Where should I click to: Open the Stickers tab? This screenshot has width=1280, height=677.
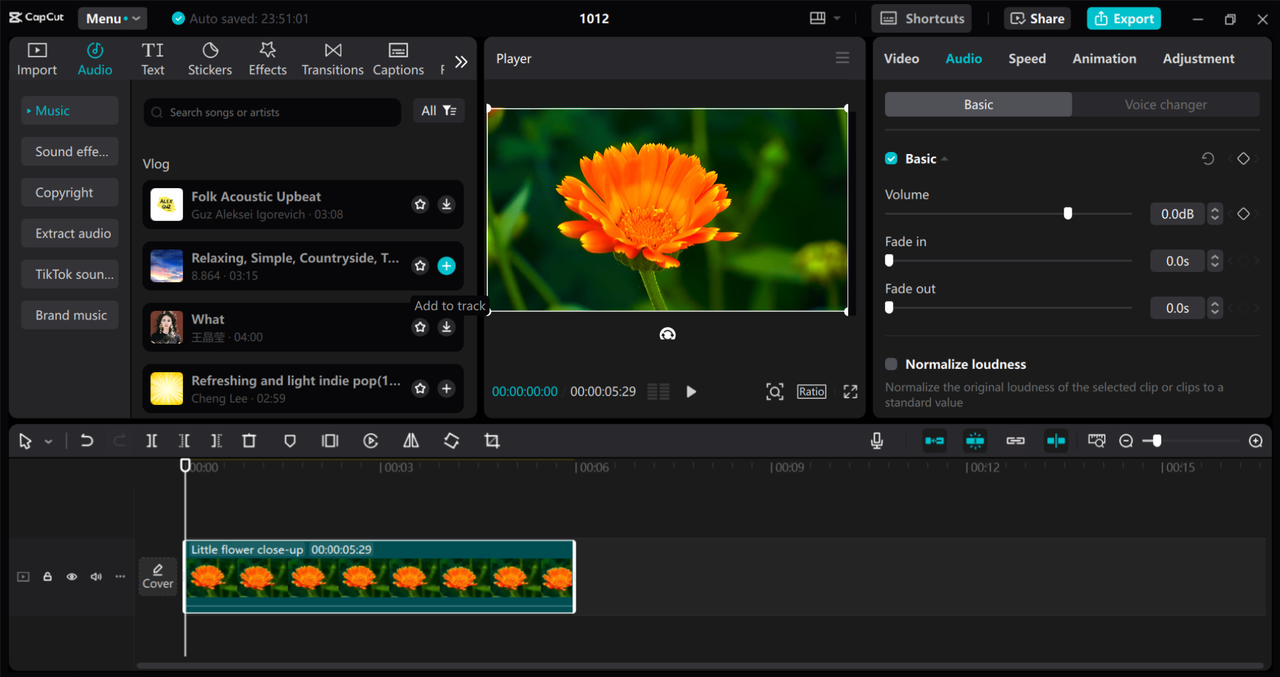click(210, 59)
